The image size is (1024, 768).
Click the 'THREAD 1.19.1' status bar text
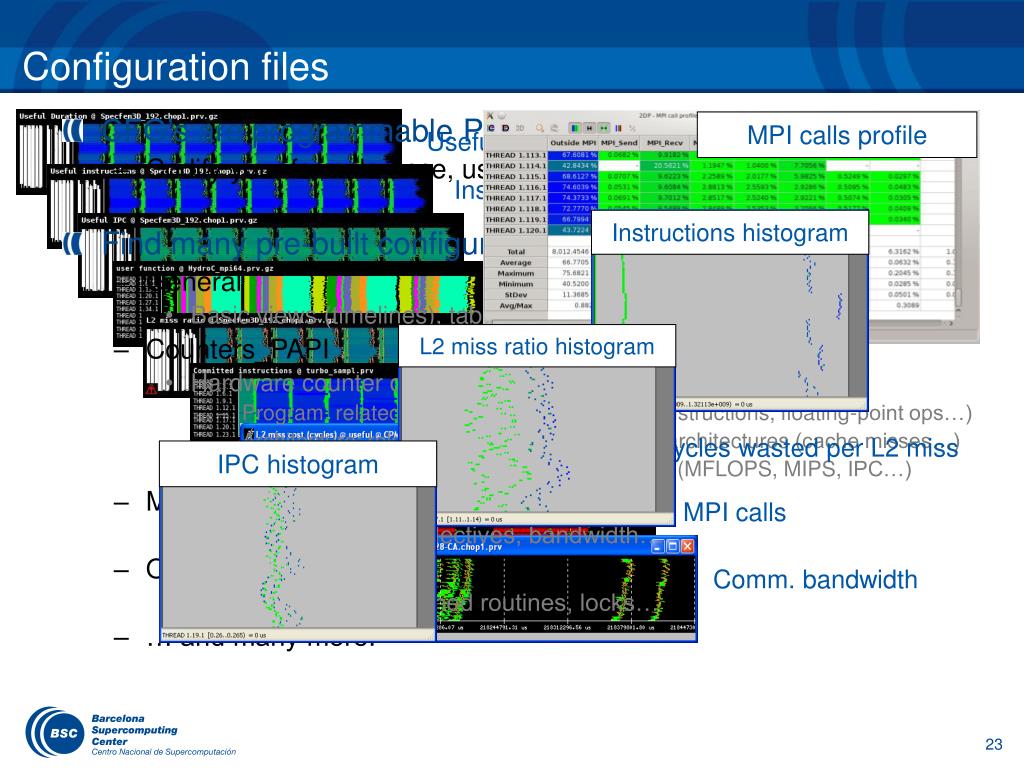(214, 635)
